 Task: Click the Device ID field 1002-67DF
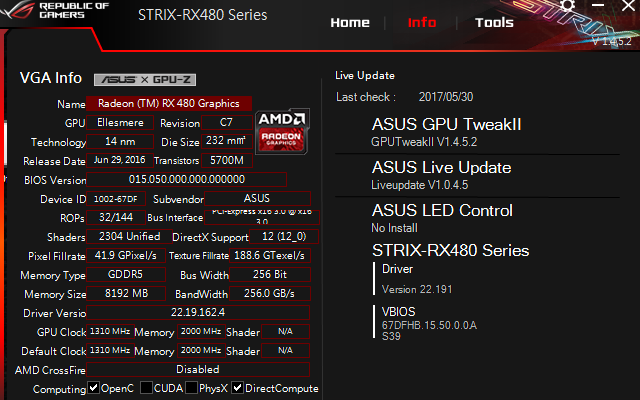[116, 198]
